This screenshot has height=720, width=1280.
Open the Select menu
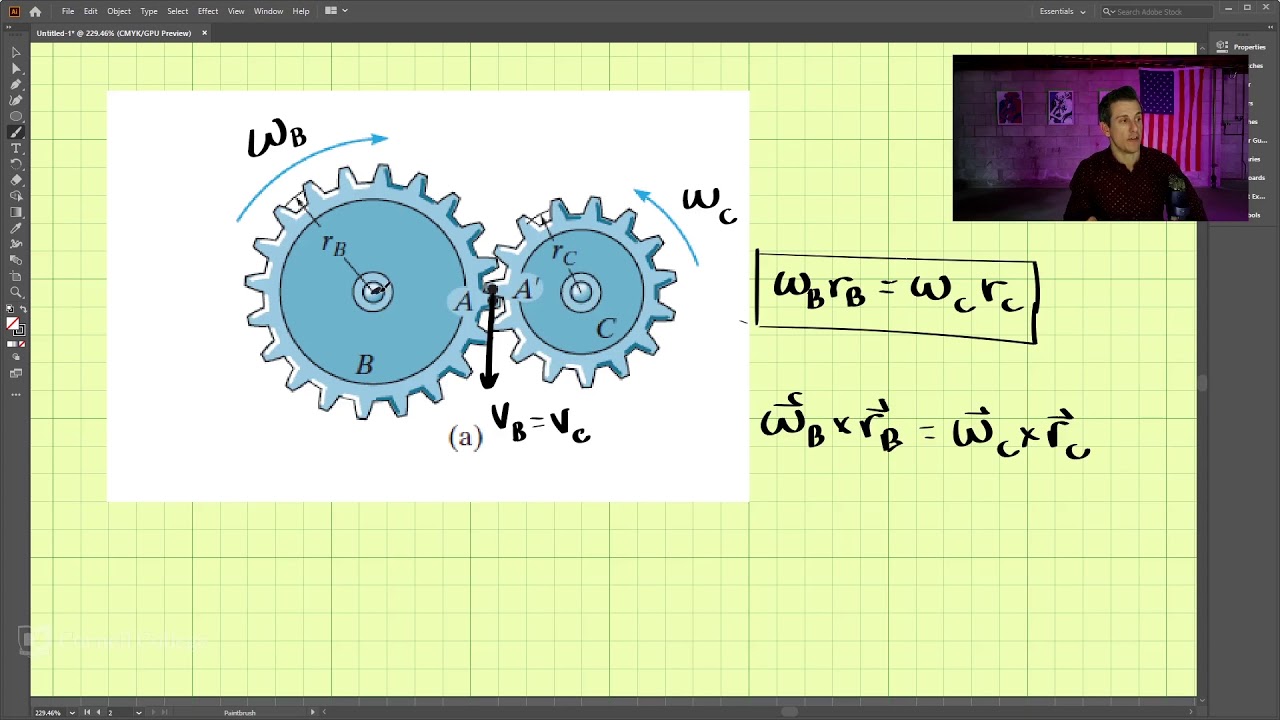178,11
